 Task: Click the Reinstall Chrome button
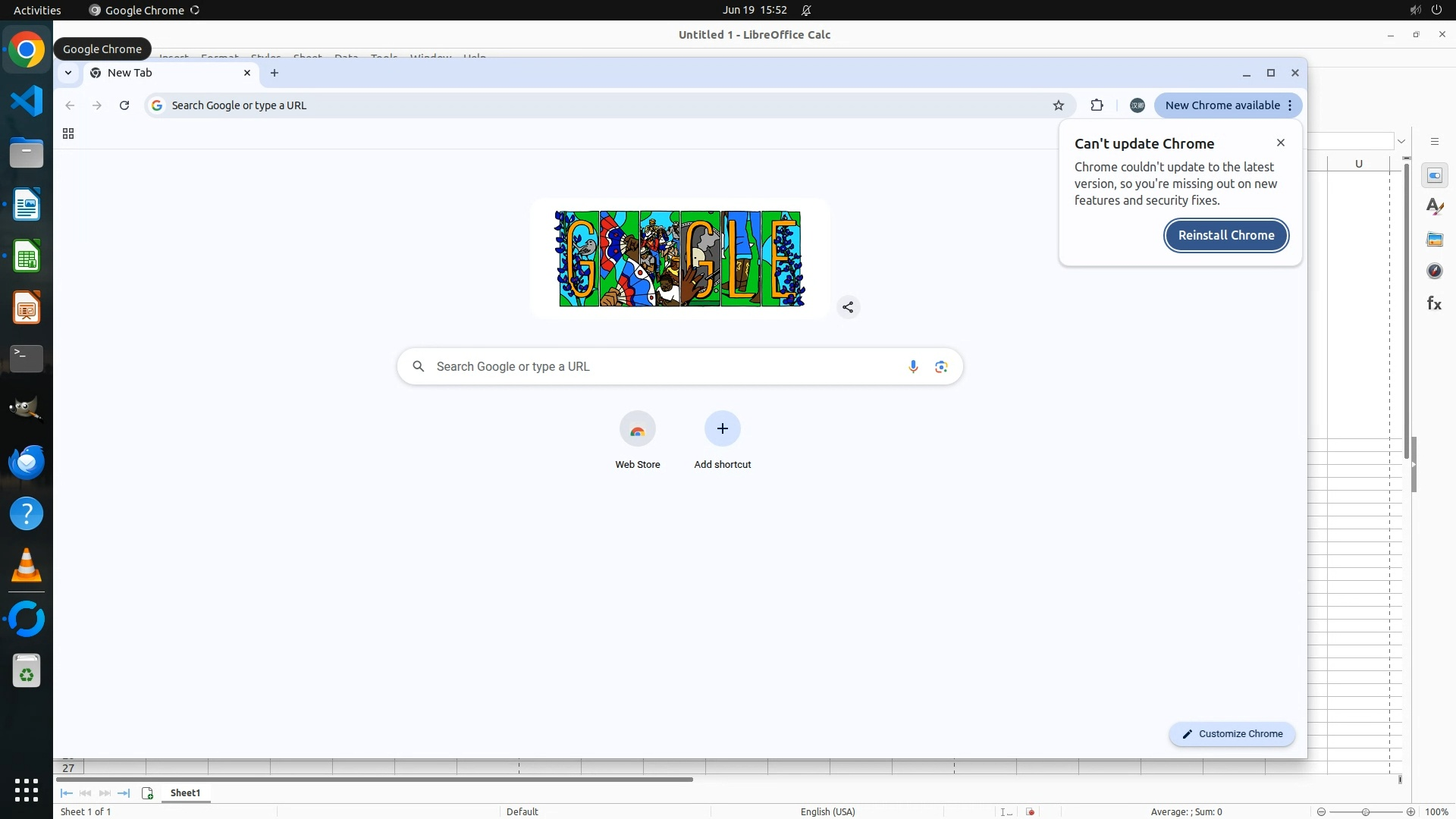pyautogui.click(x=1225, y=235)
